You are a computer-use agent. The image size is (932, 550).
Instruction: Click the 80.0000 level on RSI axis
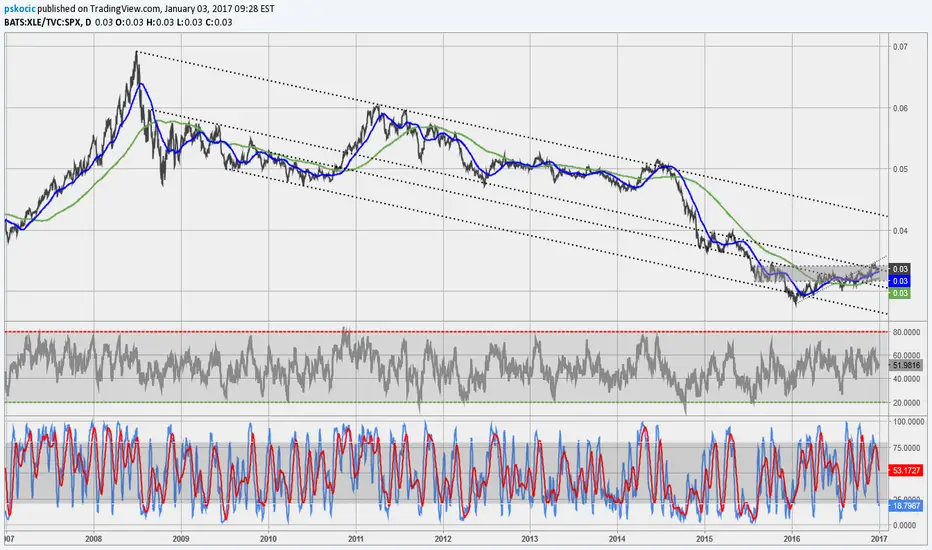[x=906, y=331]
